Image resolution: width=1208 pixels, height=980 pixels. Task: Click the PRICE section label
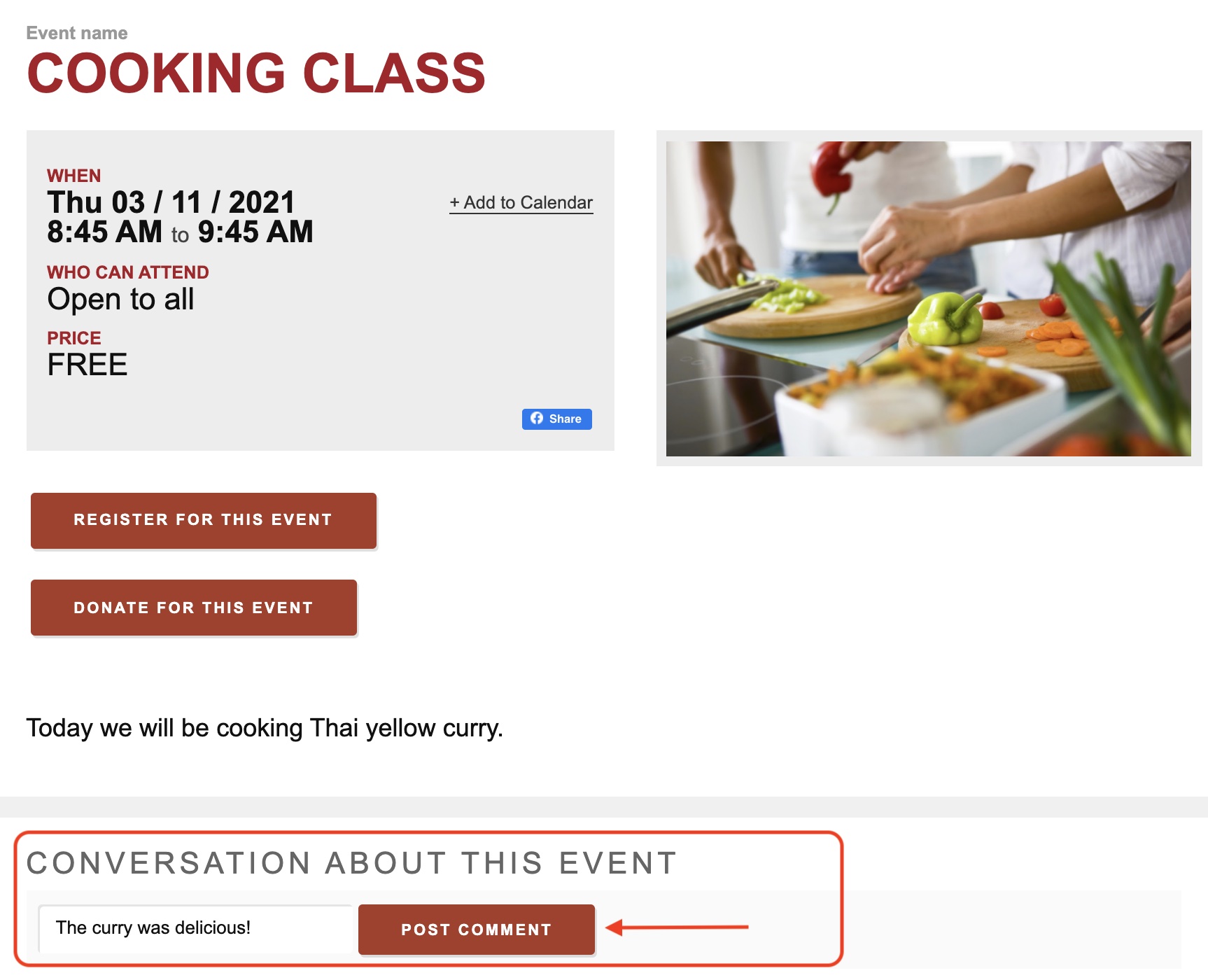pos(74,338)
